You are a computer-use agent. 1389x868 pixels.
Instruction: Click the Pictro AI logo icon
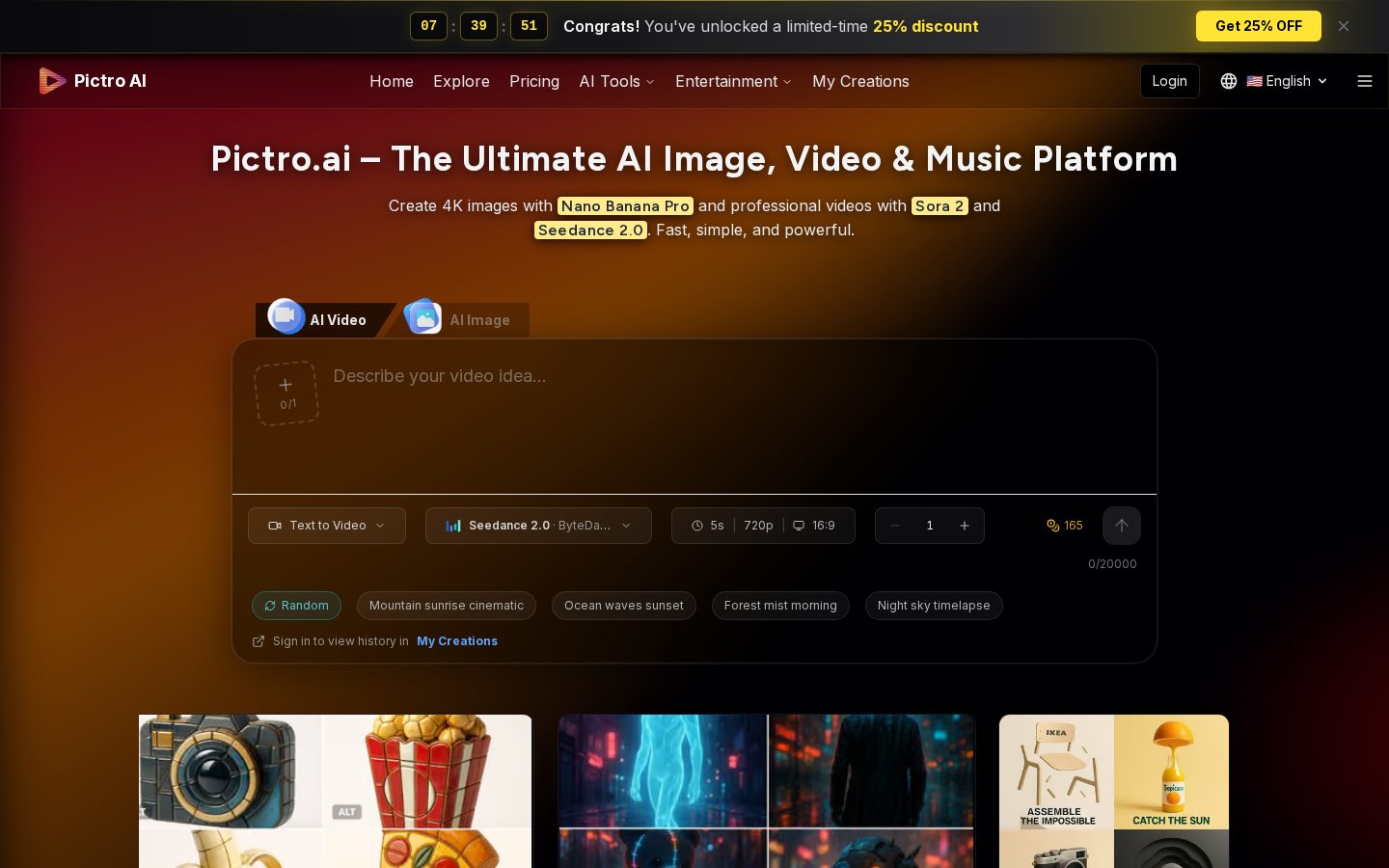52,81
